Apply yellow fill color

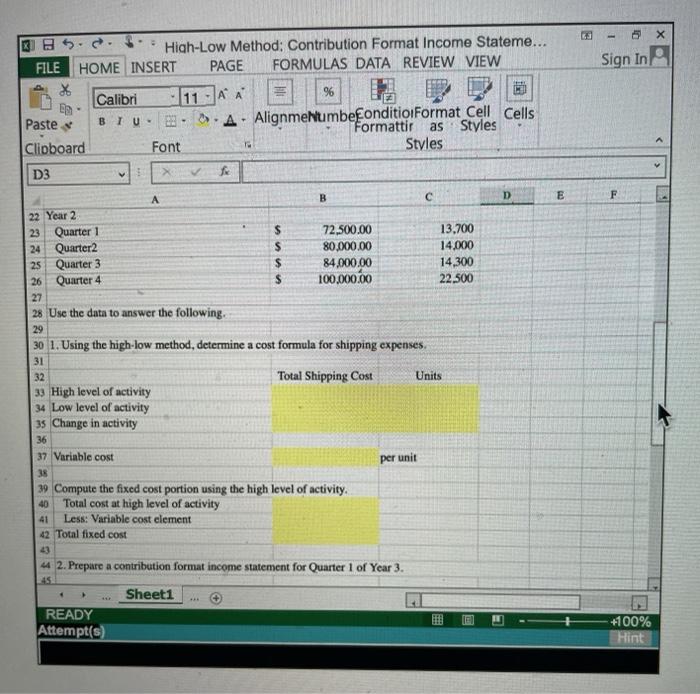click(x=203, y=120)
